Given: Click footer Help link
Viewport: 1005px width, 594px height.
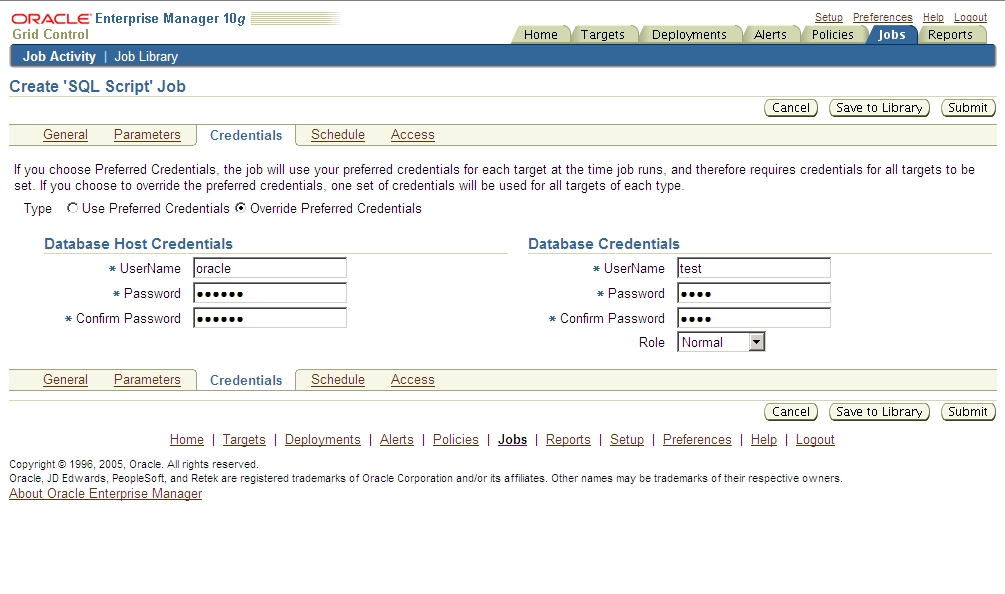Looking at the screenshot, I should (763, 440).
